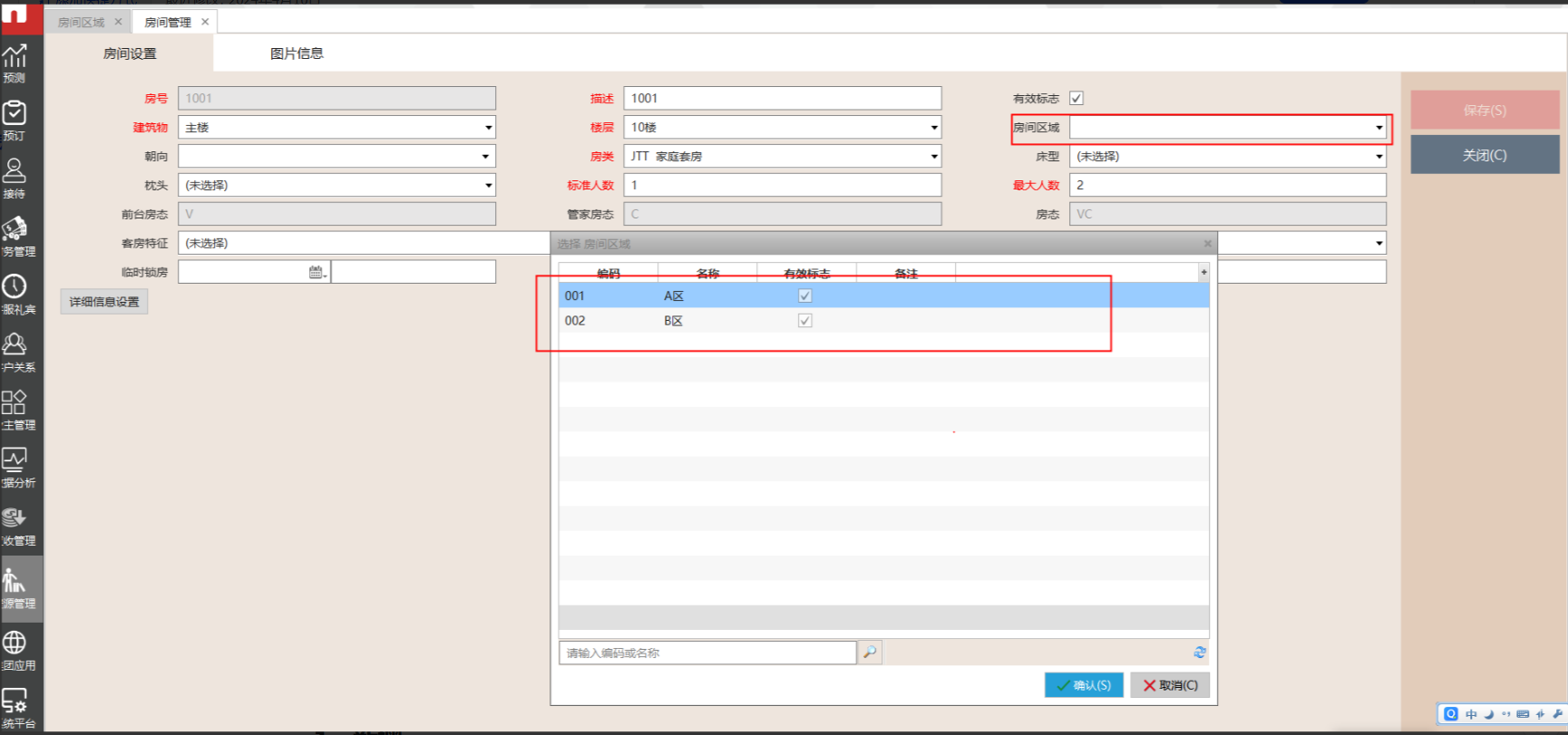This screenshot has height=735, width=1568.
Task: Expand the 房类 dropdown showing JTT 家庭套房
Action: tap(933, 157)
